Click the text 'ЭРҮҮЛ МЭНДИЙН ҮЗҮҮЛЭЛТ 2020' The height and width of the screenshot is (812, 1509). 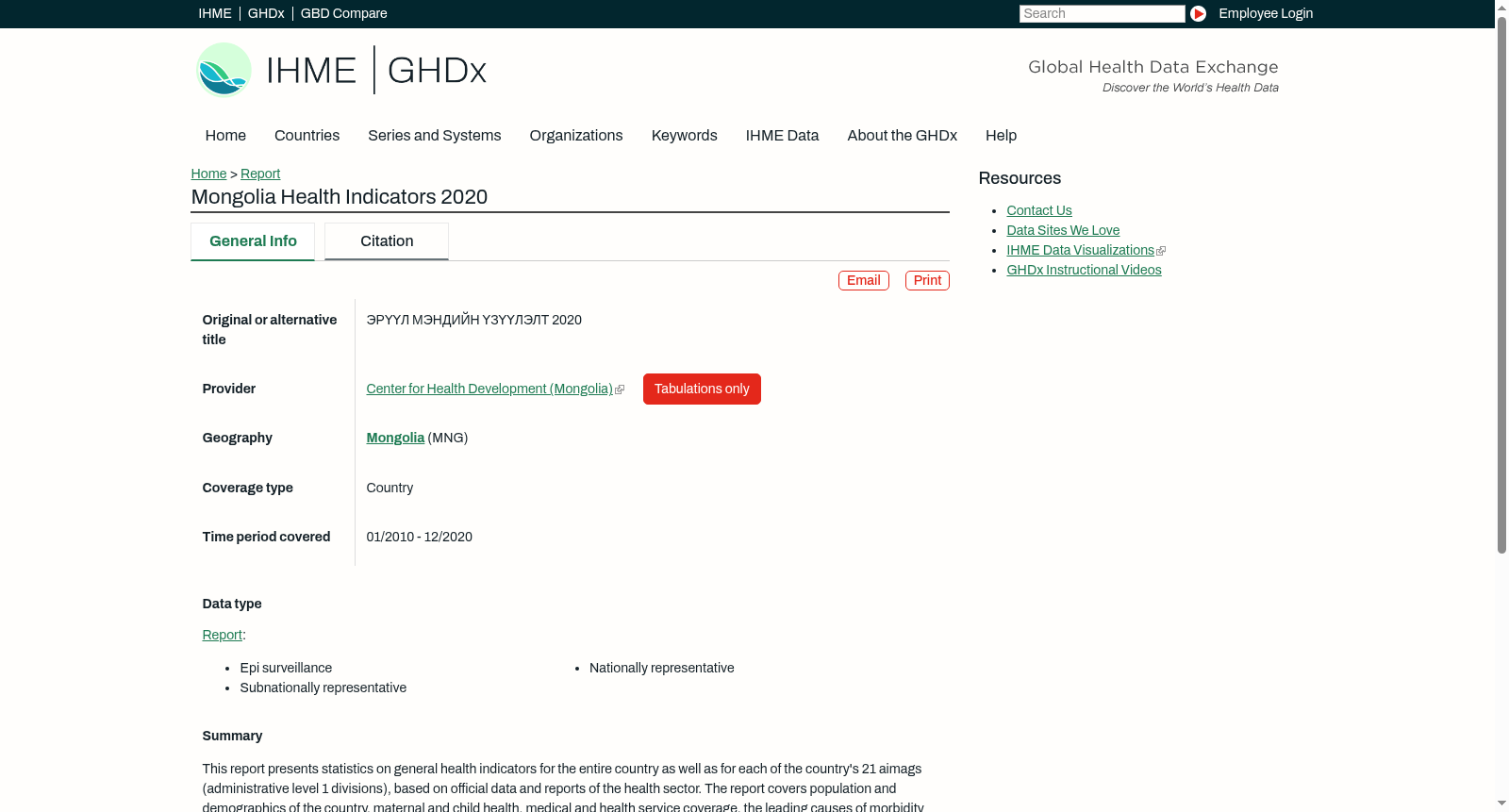[474, 320]
